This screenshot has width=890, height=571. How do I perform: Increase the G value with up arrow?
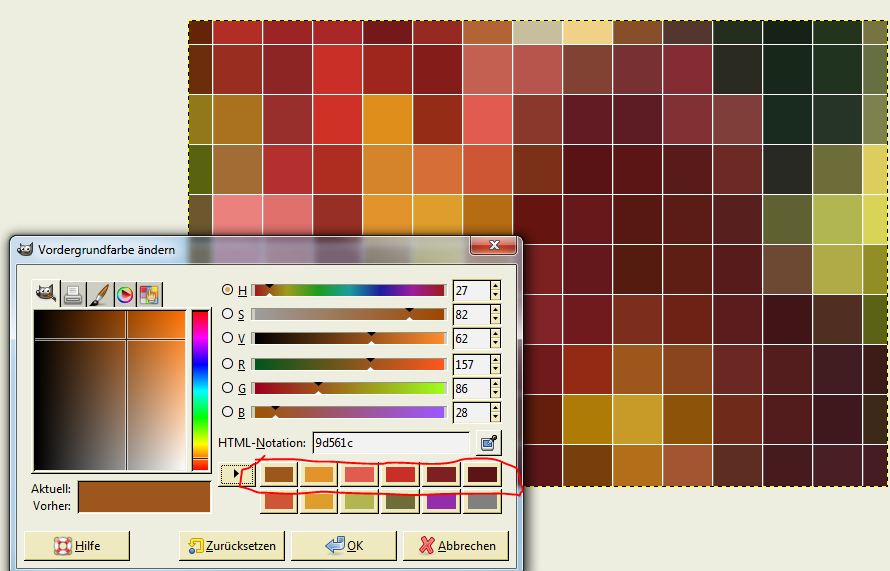(x=496, y=384)
